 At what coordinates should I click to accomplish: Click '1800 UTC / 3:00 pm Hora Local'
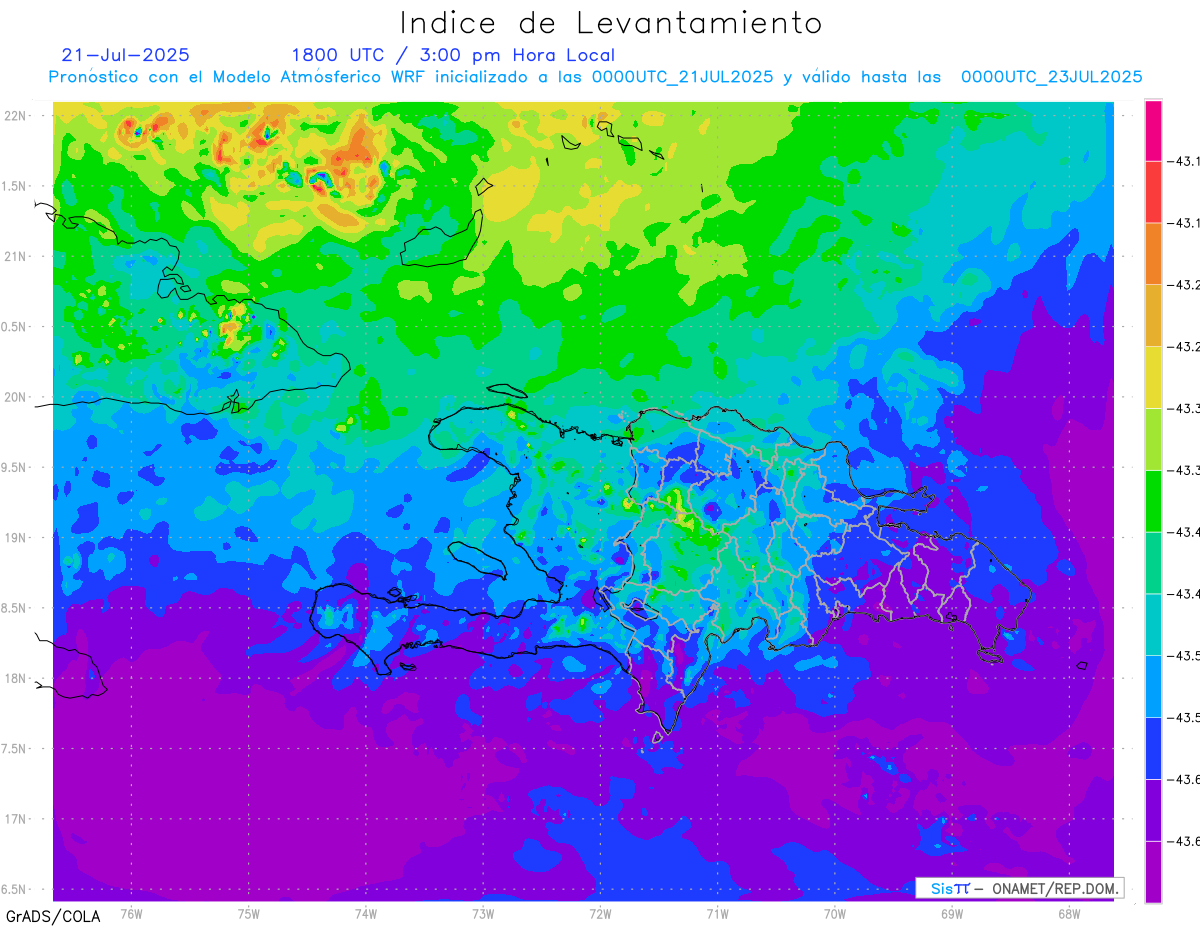coord(453,55)
